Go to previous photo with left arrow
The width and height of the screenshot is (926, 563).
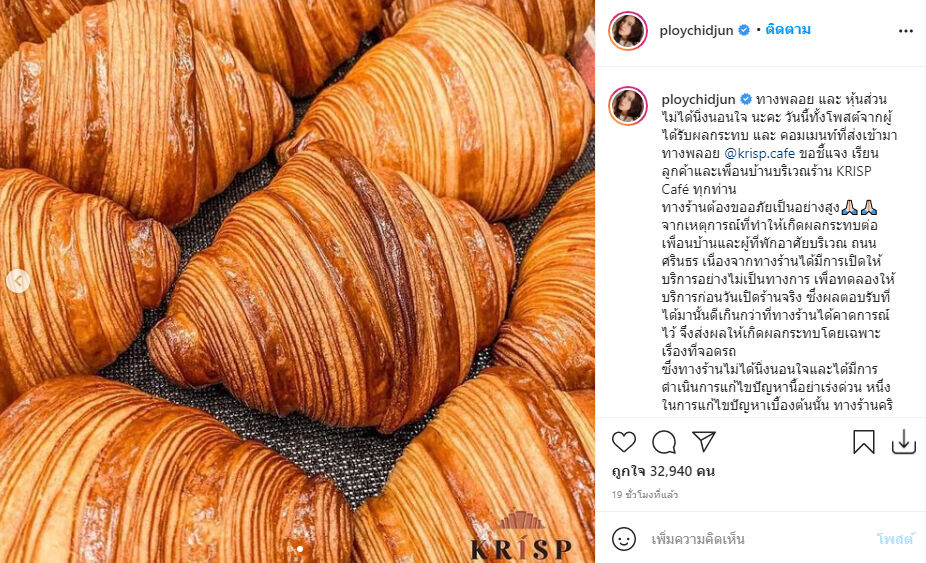pyautogui.click(x=18, y=281)
